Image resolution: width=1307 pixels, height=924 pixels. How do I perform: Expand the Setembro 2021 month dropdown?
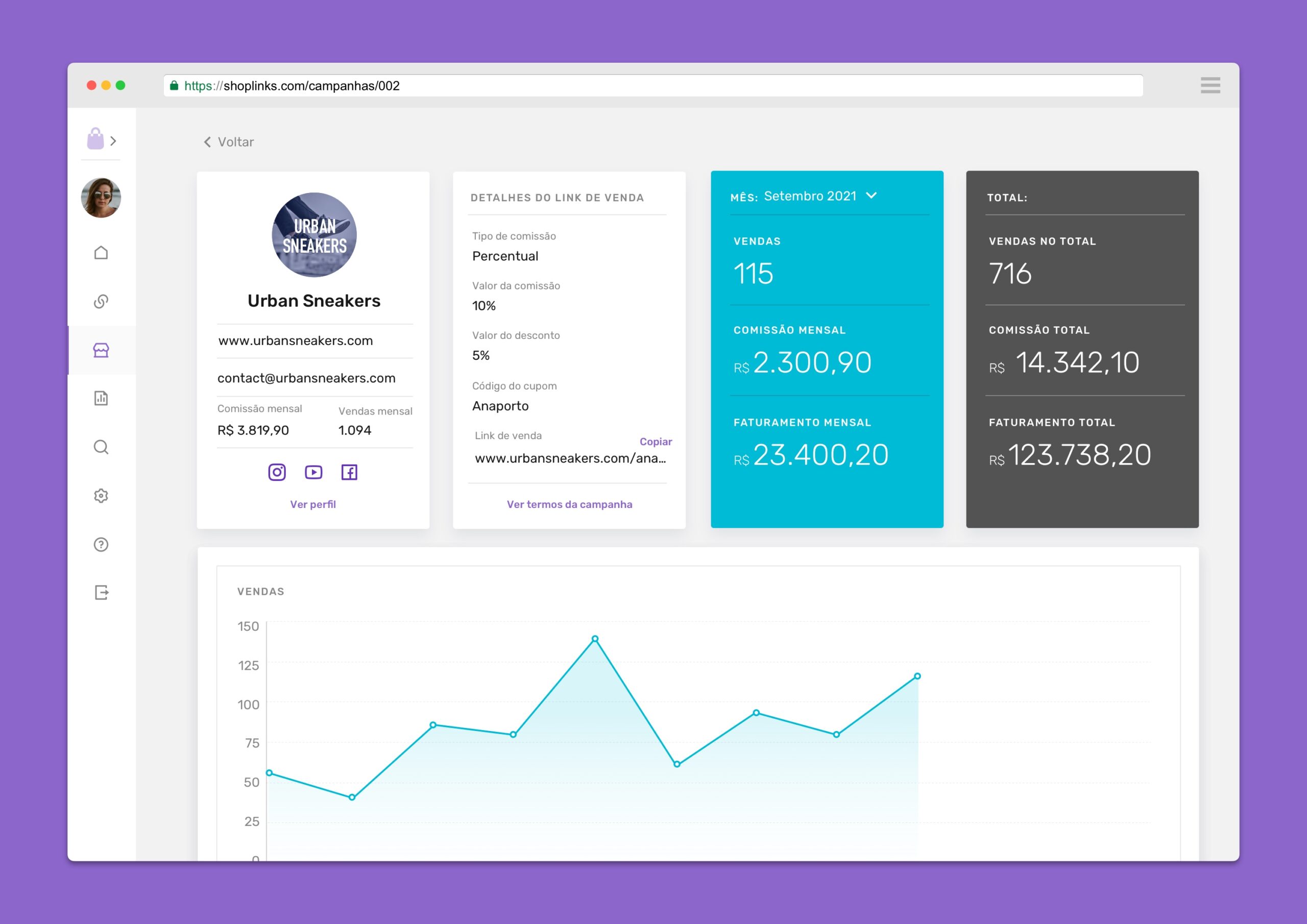870,196
